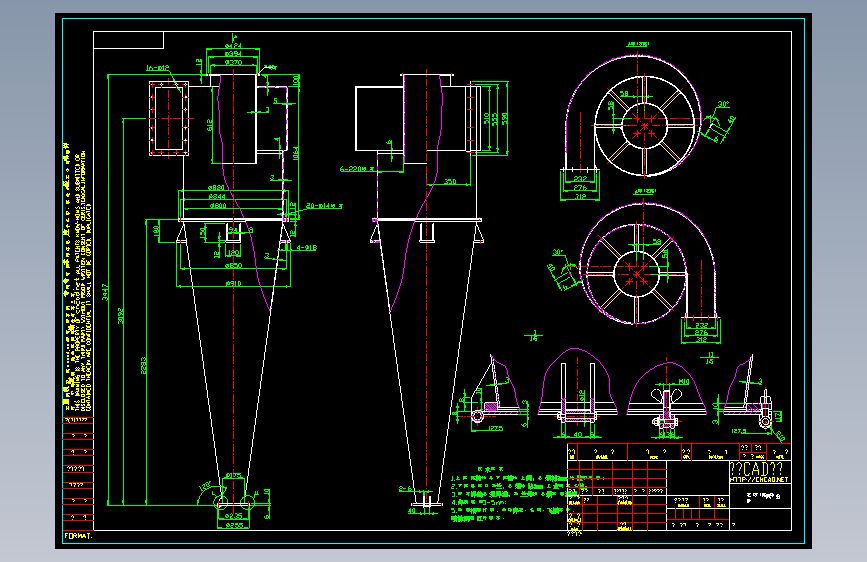Click the 3447 overall height dimension
Image resolution: width=867 pixels, height=562 pixels.
(105, 292)
